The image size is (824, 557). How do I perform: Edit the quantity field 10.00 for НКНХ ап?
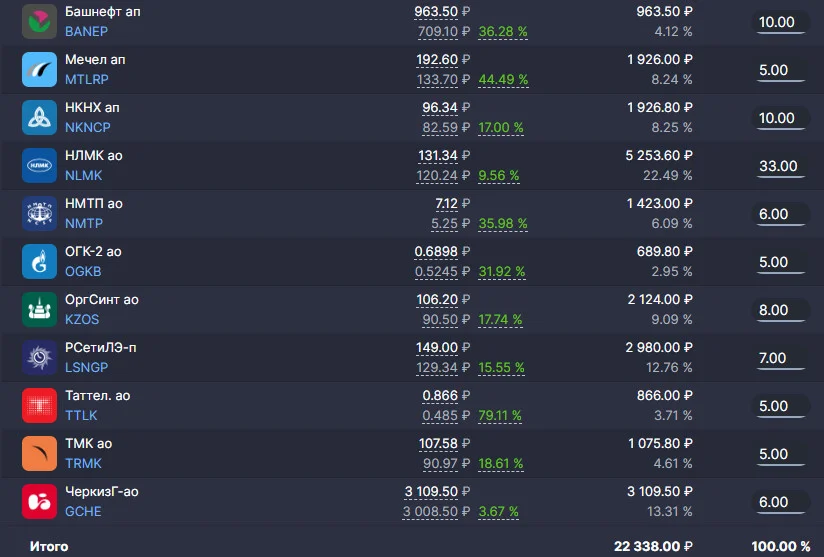pos(780,118)
